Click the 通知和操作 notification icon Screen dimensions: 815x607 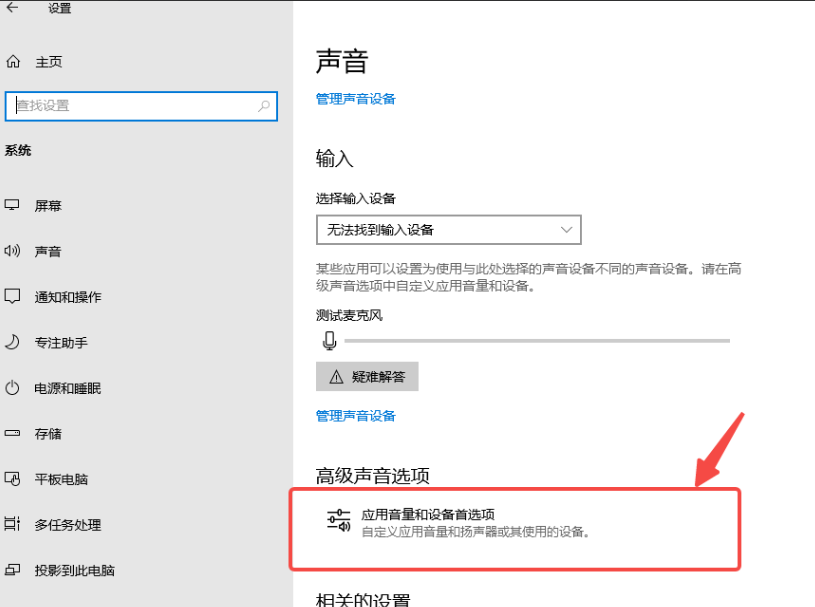(x=13, y=297)
